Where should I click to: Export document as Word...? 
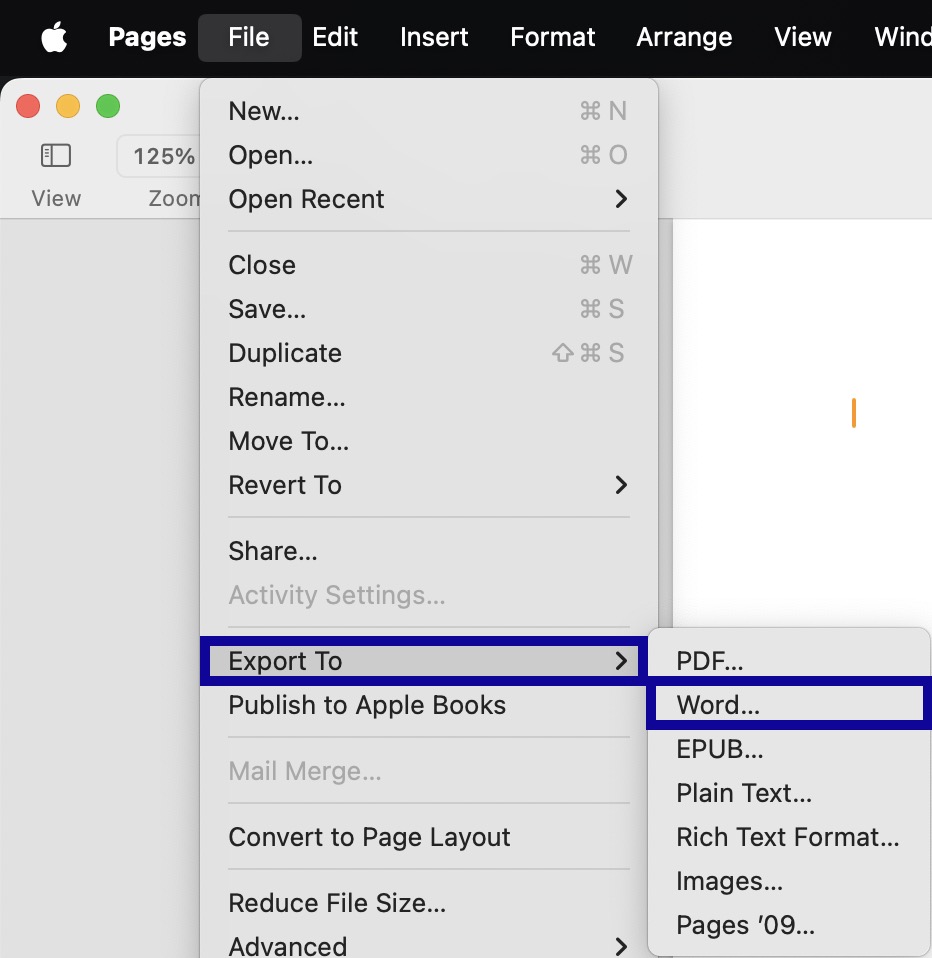[x=789, y=705]
